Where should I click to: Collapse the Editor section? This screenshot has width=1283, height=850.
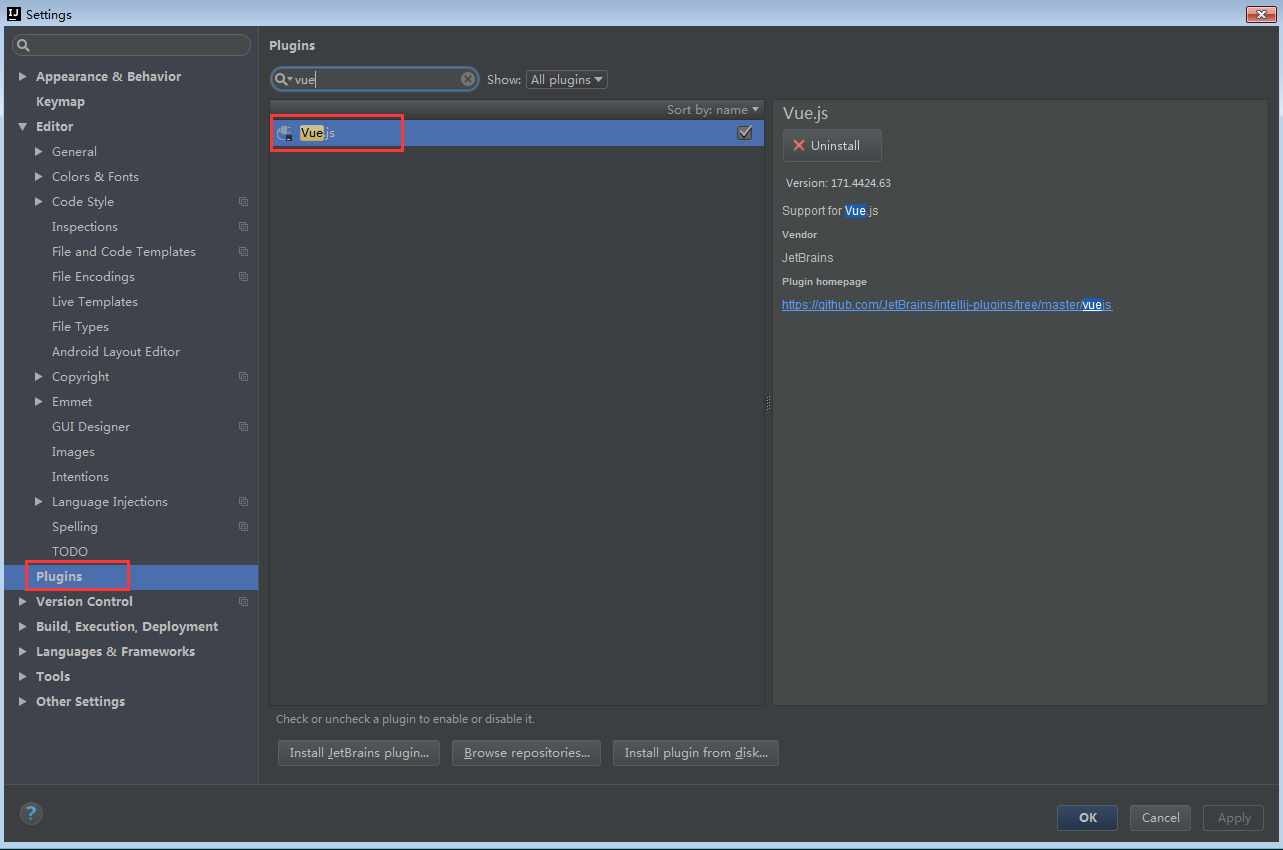(23, 127)
